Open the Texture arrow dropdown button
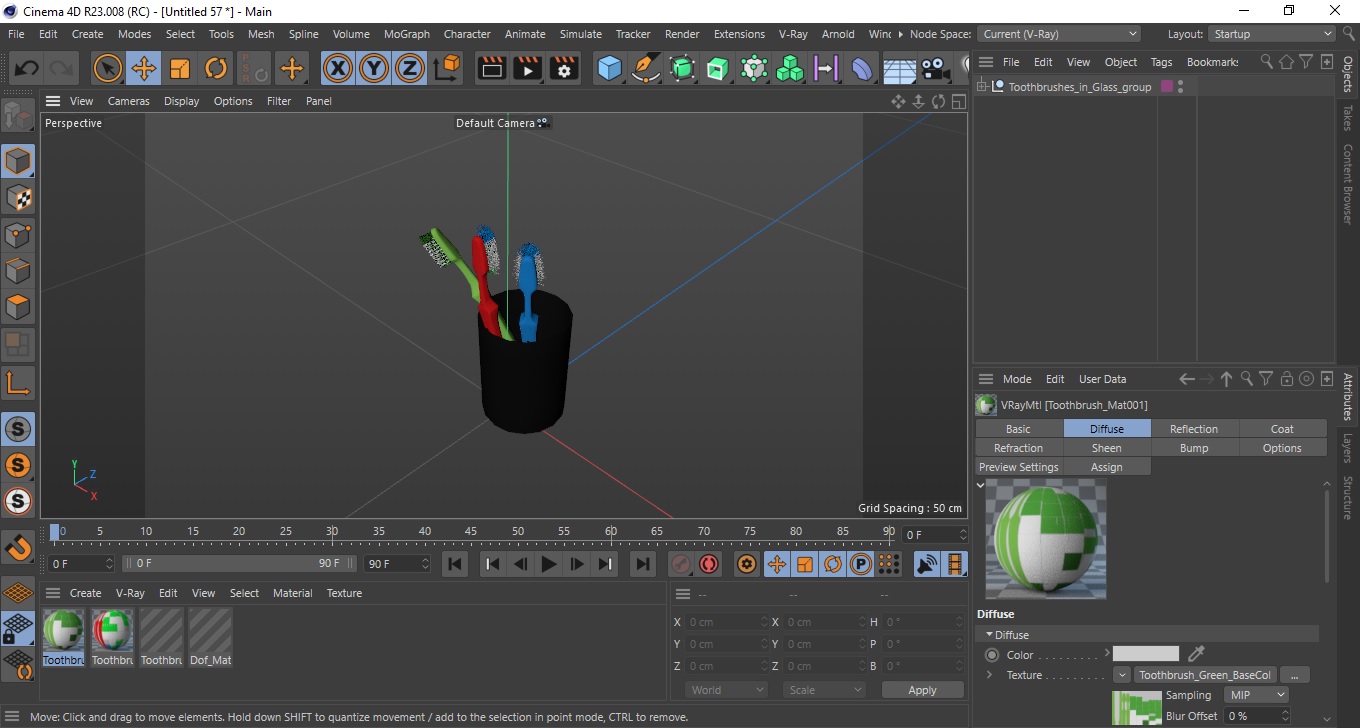Screen dimensions: 1360x728 (x=1122, y=675)
